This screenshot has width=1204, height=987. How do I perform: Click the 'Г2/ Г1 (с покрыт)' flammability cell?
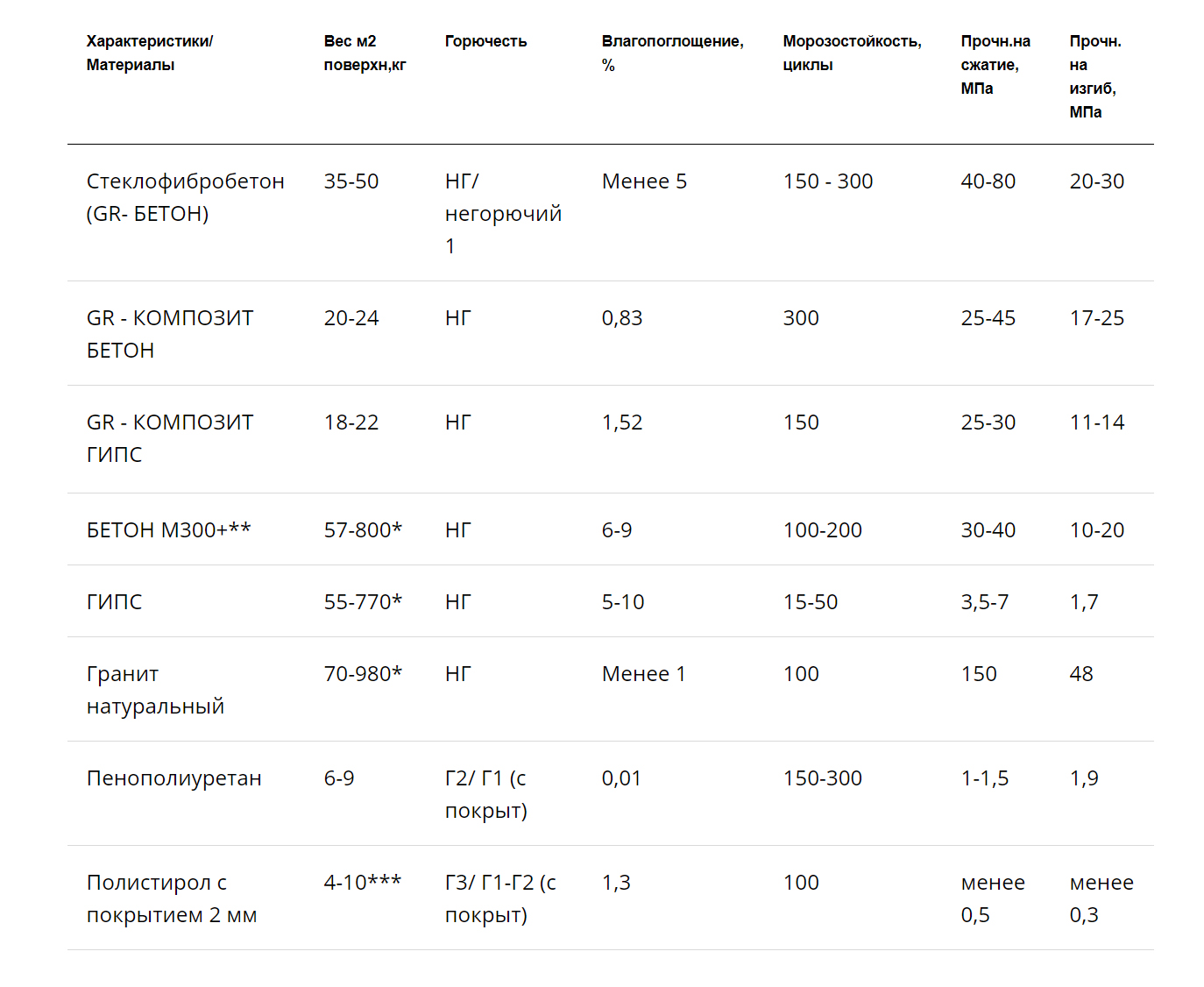(x=485, y=794)
